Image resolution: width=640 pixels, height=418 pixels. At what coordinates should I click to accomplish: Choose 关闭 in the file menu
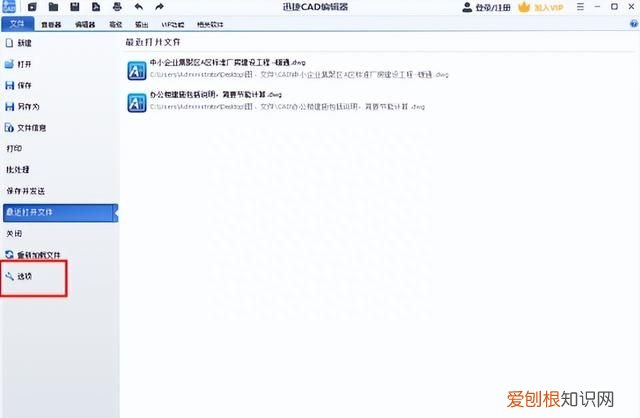coord(14,233)
